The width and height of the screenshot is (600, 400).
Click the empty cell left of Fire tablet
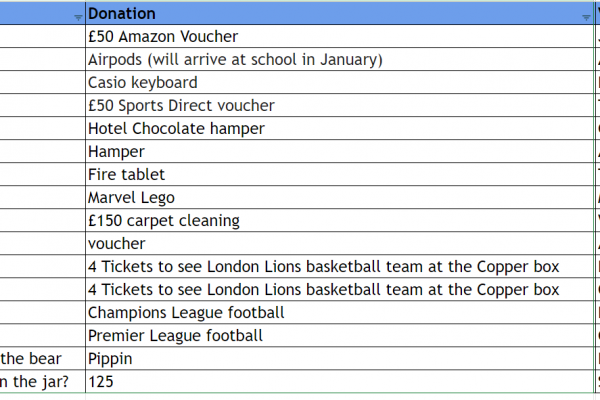(x=42, y=175)
